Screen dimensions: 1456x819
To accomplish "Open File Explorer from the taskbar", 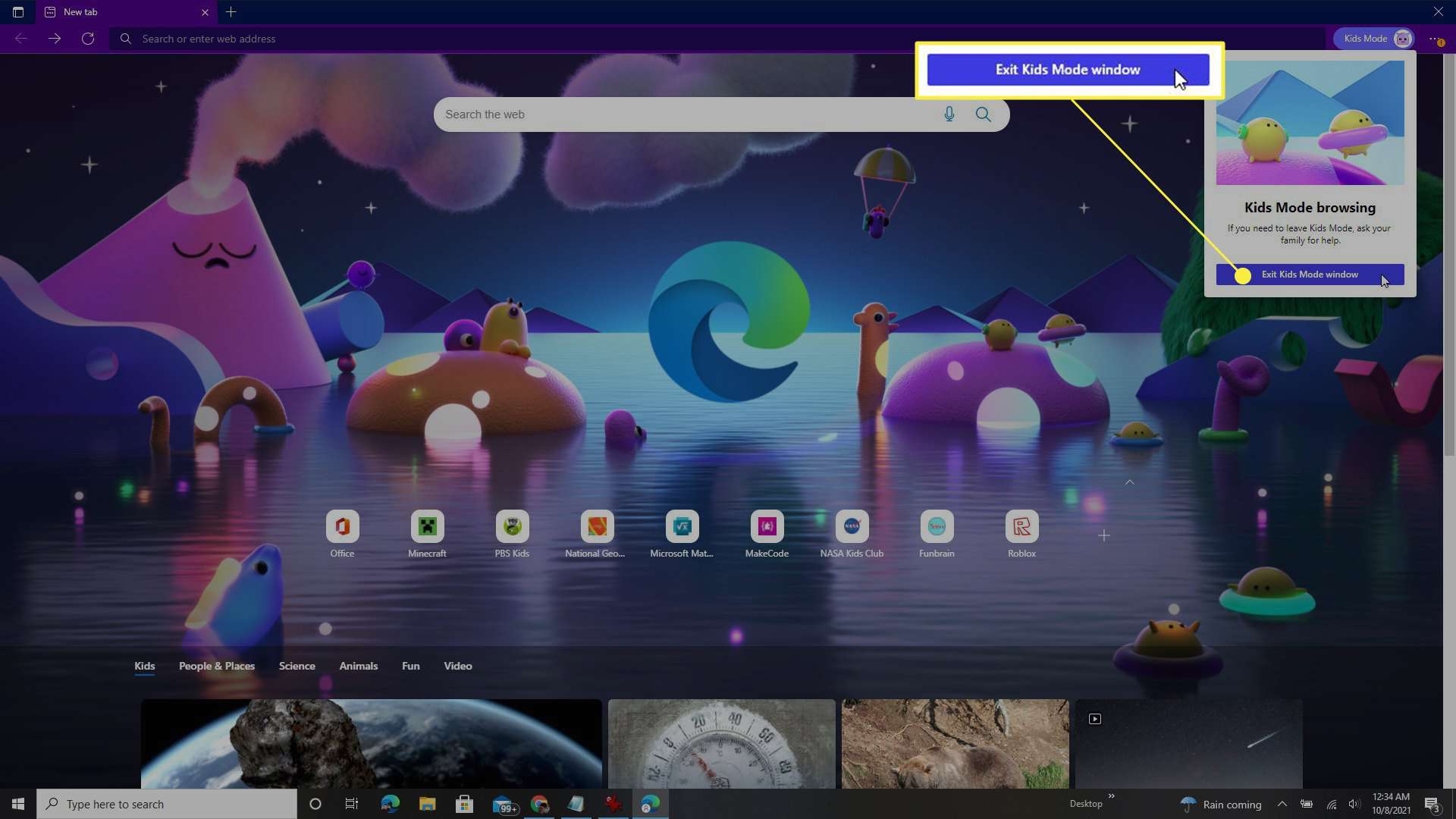I will point(428,804).
